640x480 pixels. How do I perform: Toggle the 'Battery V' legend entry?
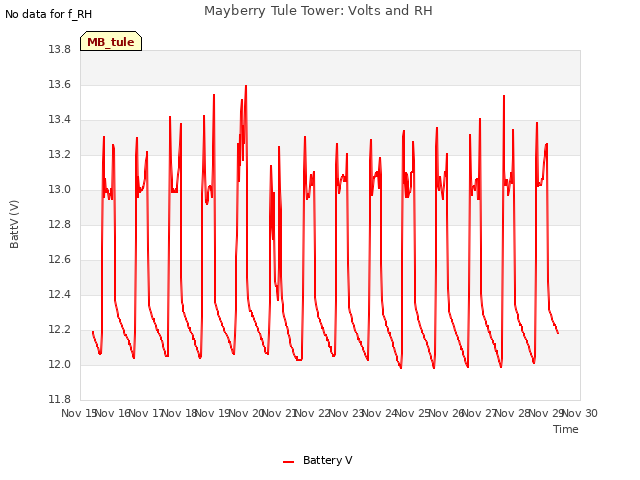pos(318,460)
